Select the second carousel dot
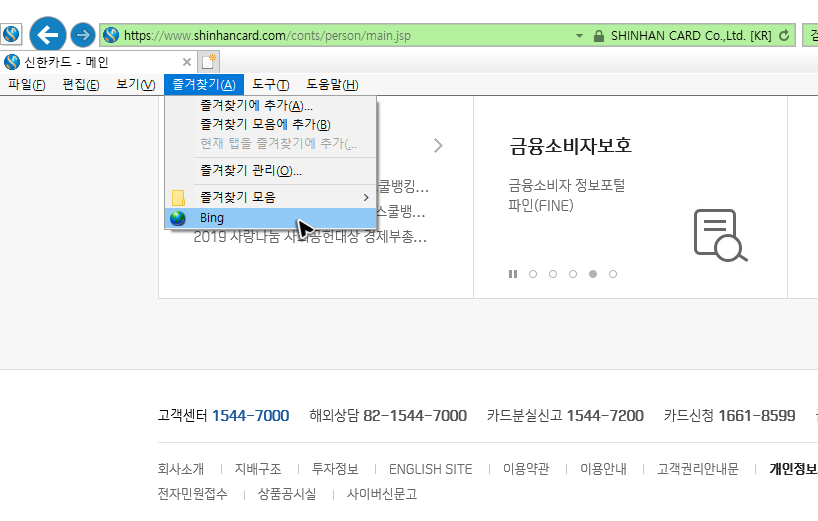Viewport: 818px width, 521px height. [x=553, y=274]
